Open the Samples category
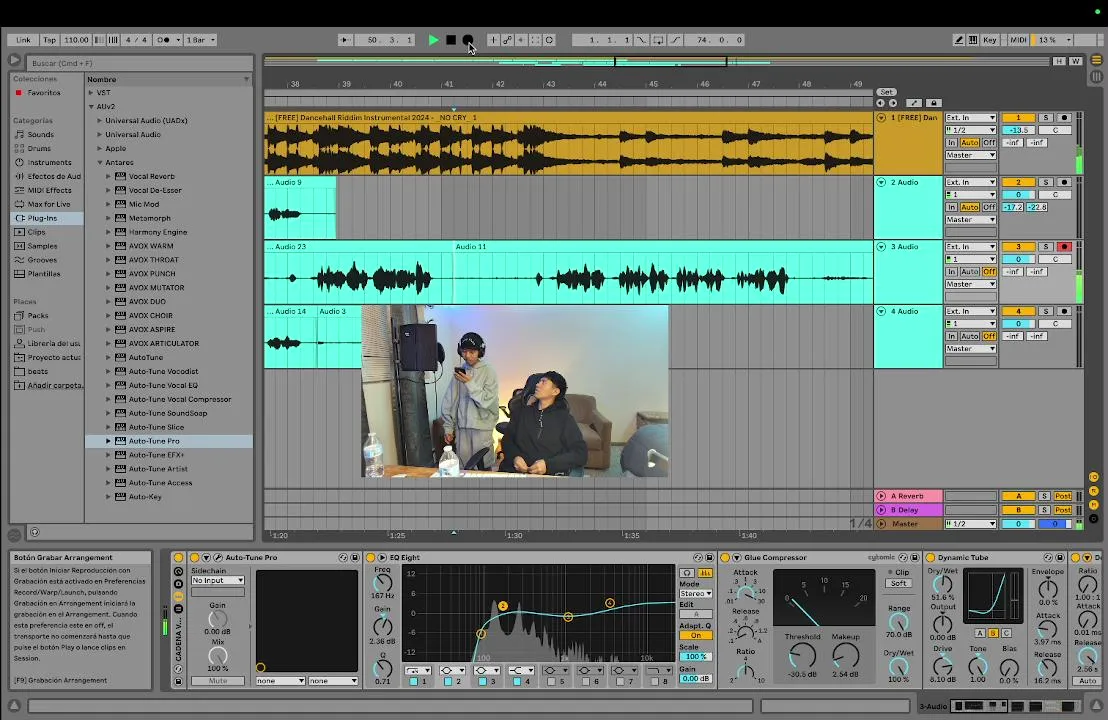1108x720 pixels. tap(42, 246)
